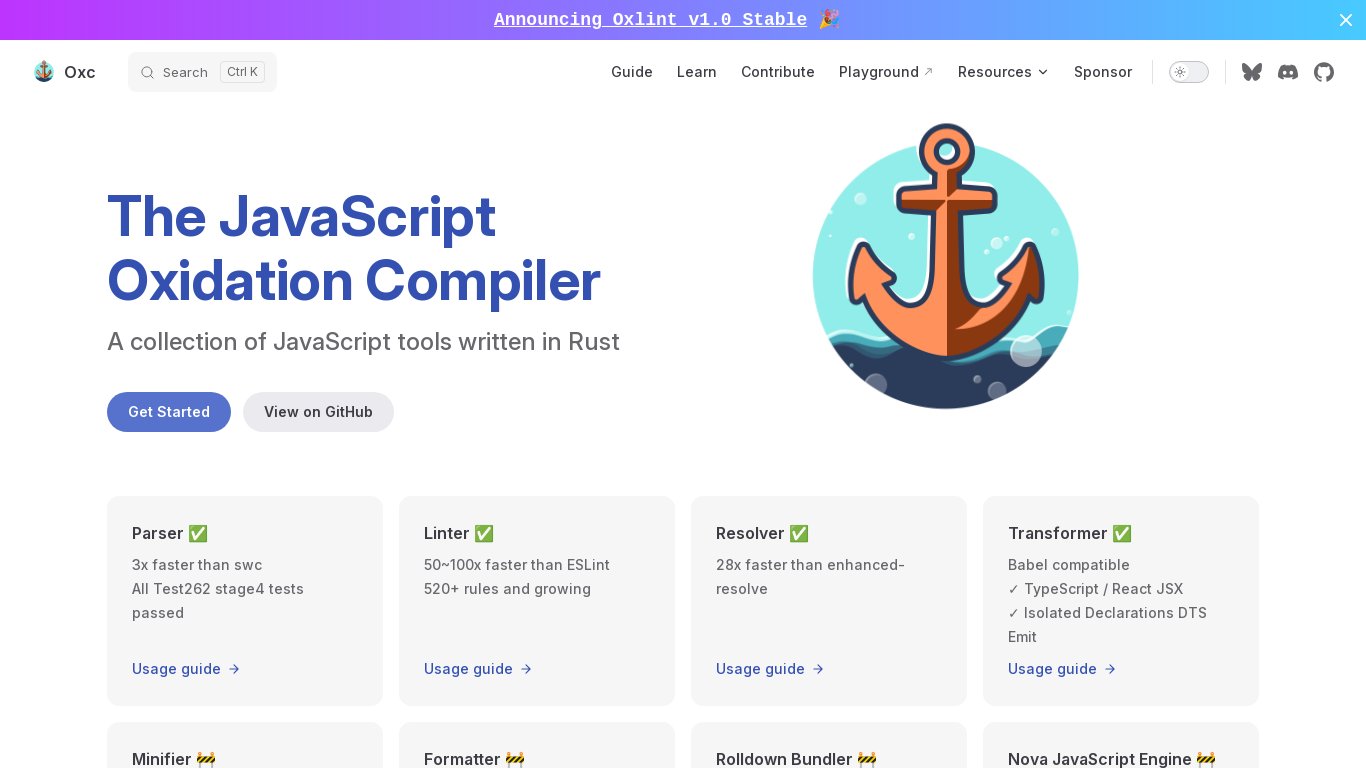Viewport: 1366px width, 768px height.
Task: Open the GitHub repository icon
Action: click(x=1324, y=72)
